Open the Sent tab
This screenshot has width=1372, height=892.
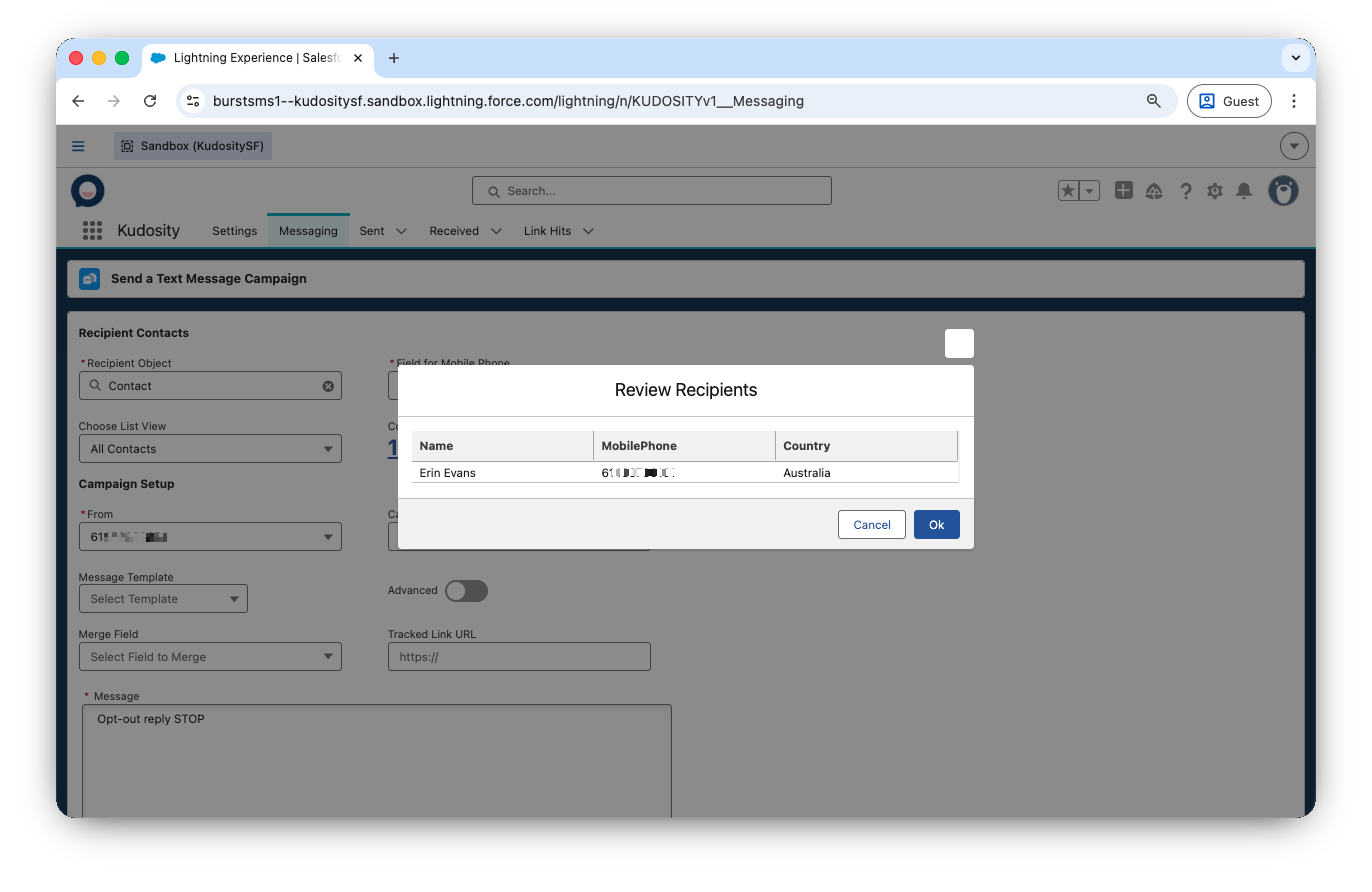pyautogui.click(x=372, y=231)
